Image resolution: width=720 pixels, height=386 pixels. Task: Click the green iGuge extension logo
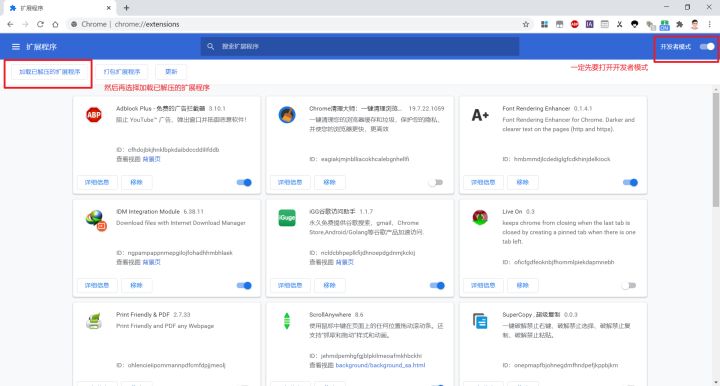(x=287, y=218)
